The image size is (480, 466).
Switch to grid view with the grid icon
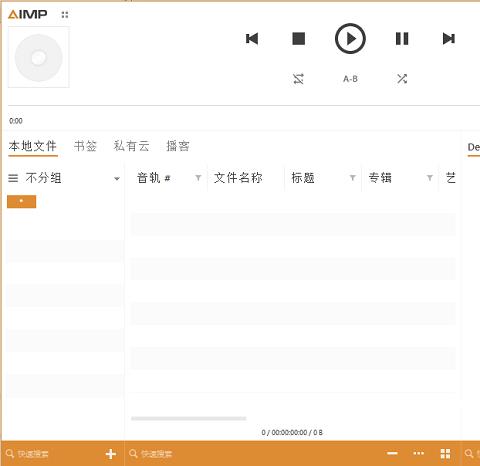(445, 454)
